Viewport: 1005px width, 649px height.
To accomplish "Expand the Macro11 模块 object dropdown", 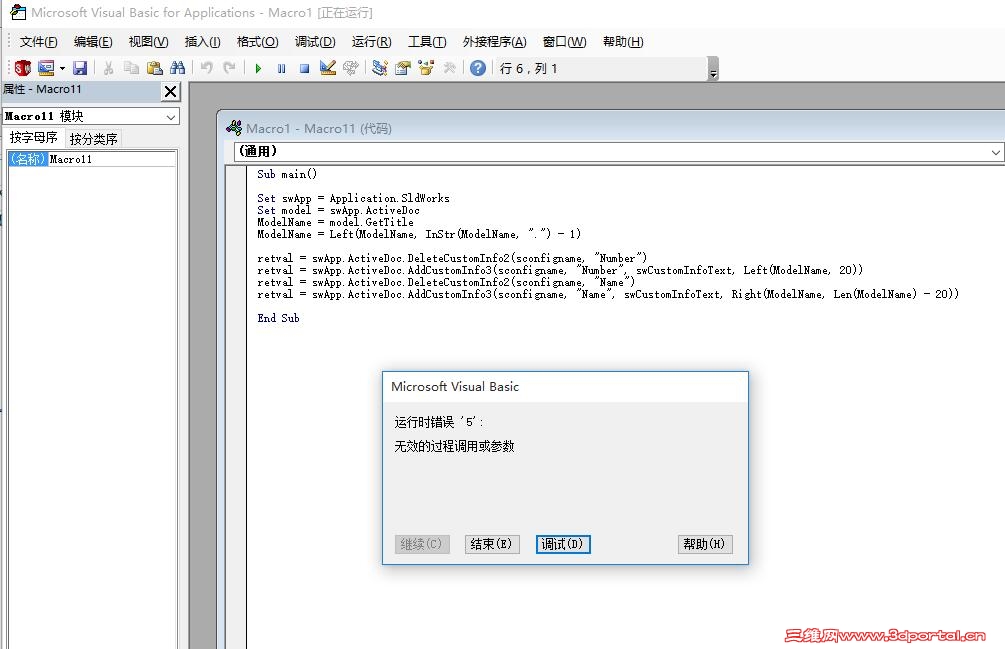I will [170, 117].
